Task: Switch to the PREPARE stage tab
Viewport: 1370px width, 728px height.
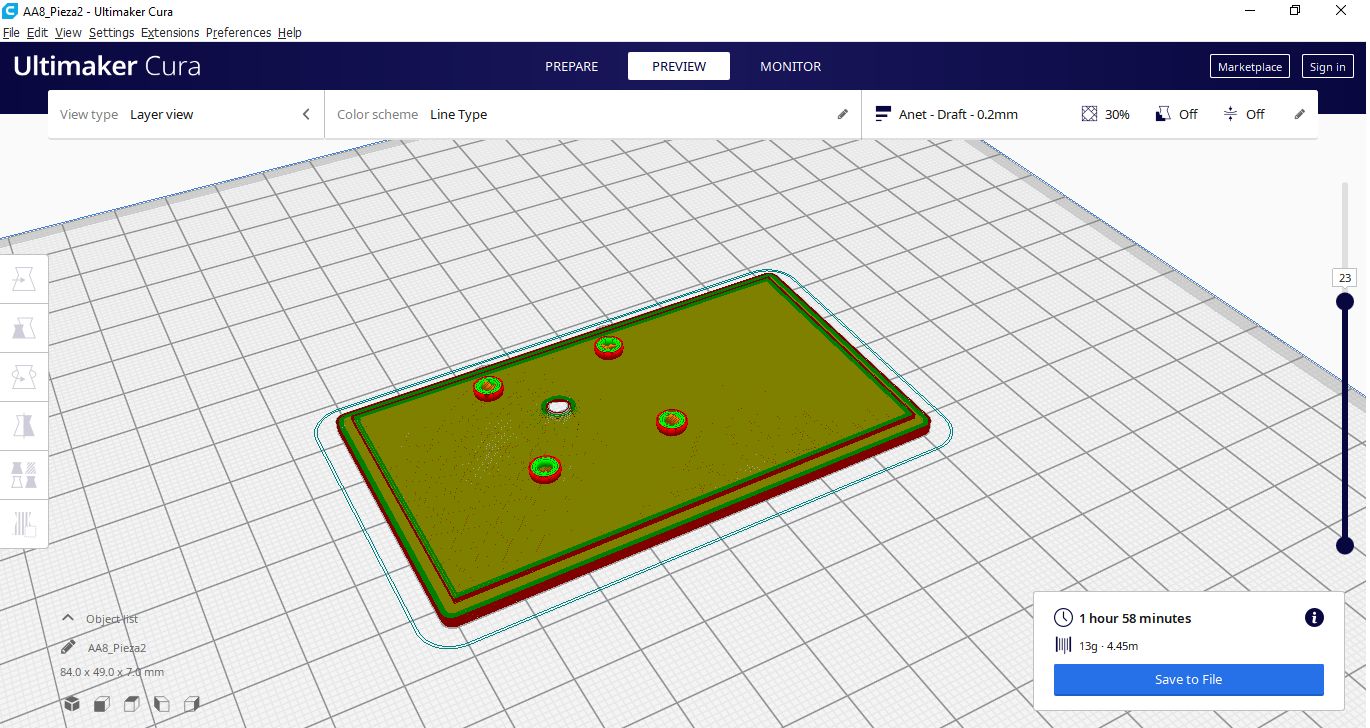Action: [x=572, y=66]
